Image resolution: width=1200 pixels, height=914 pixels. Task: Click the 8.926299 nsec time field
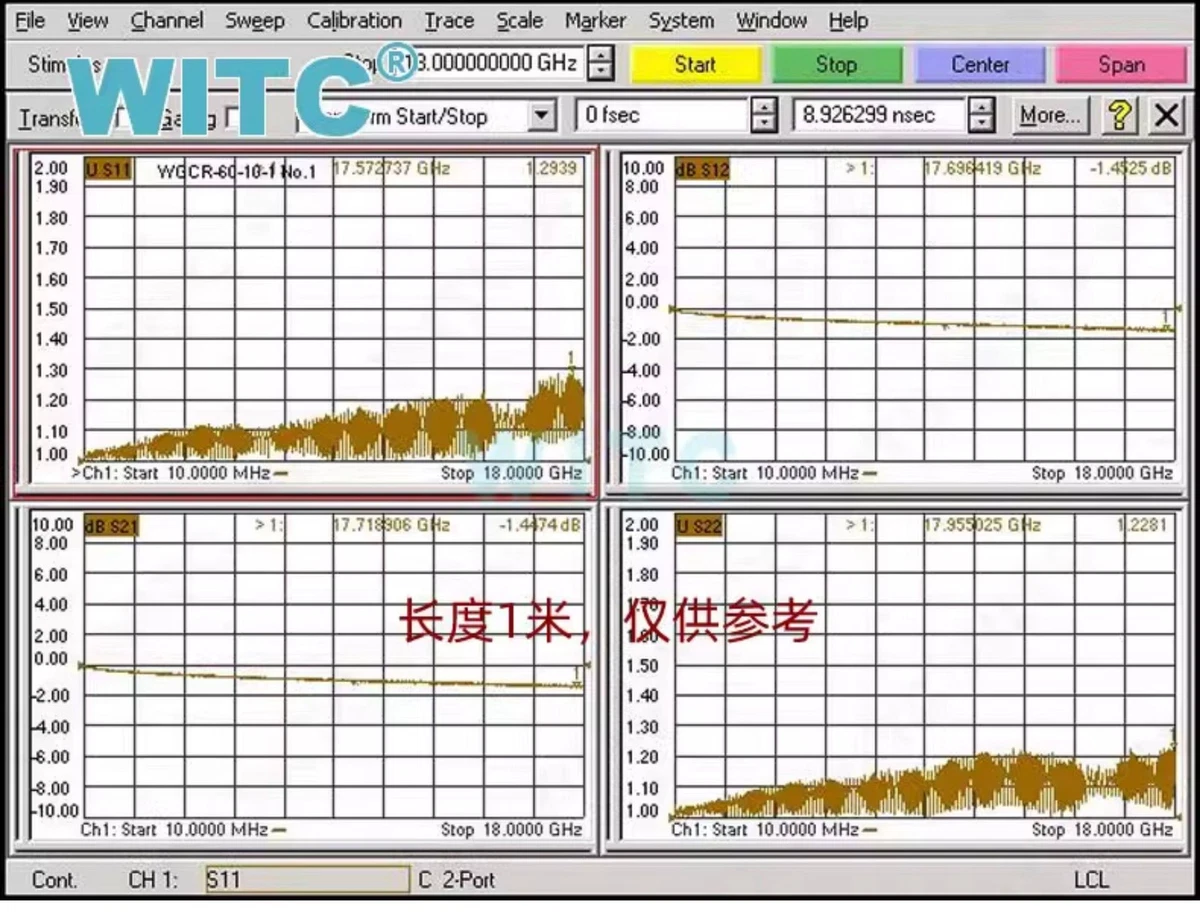point(880,115)
